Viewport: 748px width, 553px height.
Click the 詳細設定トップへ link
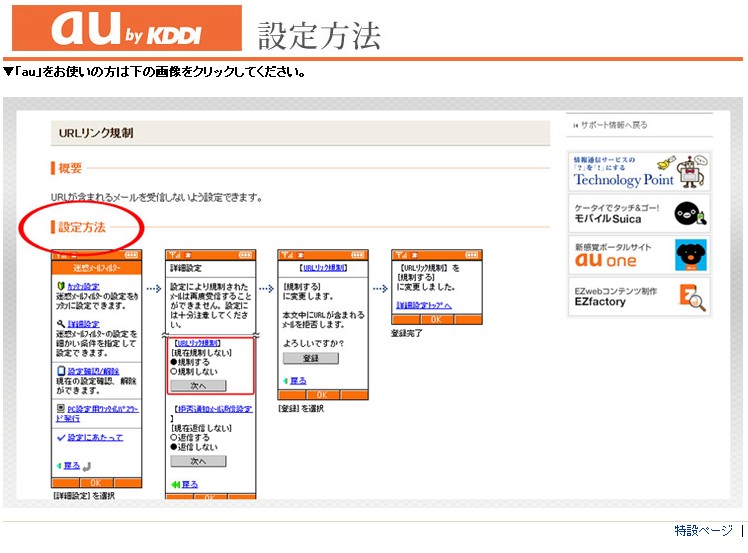[x=424, y=305]
